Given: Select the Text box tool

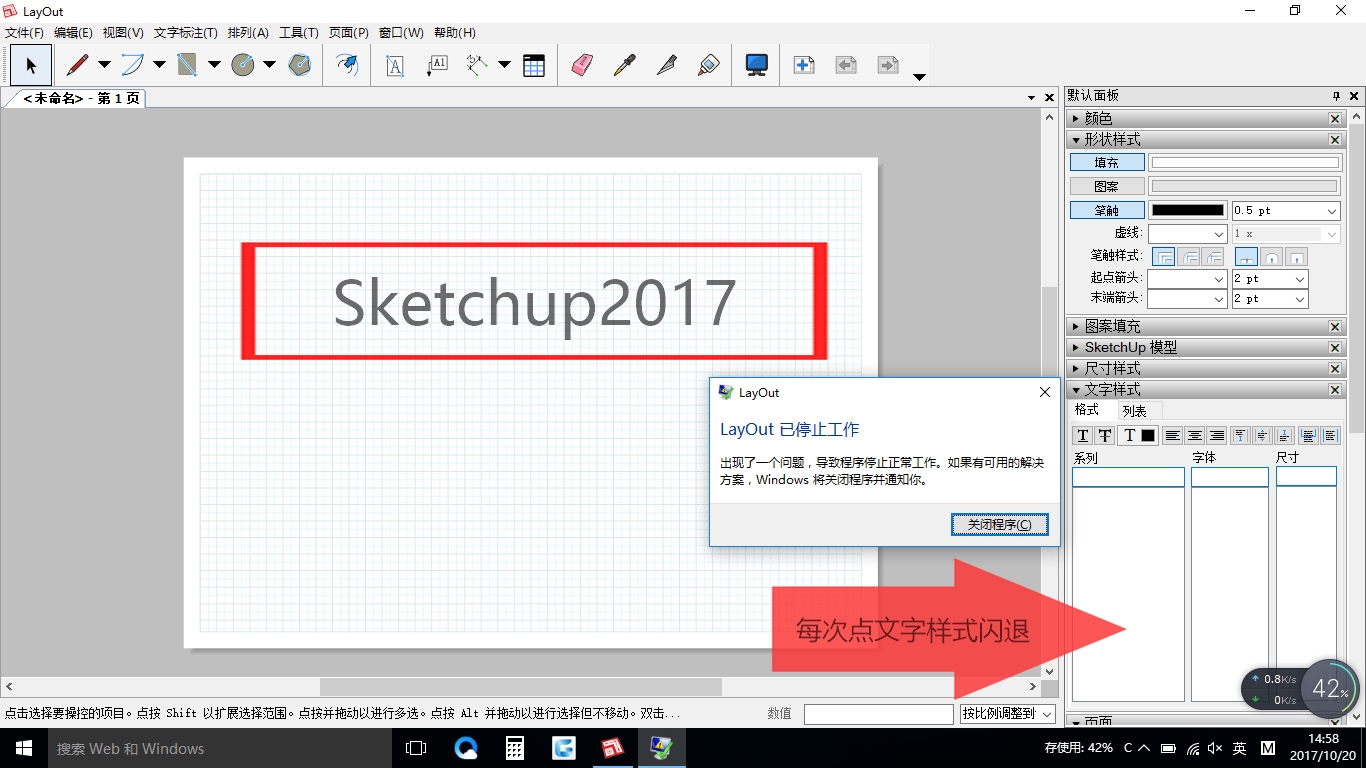Looking at the screenshot, I should point(395,65).
